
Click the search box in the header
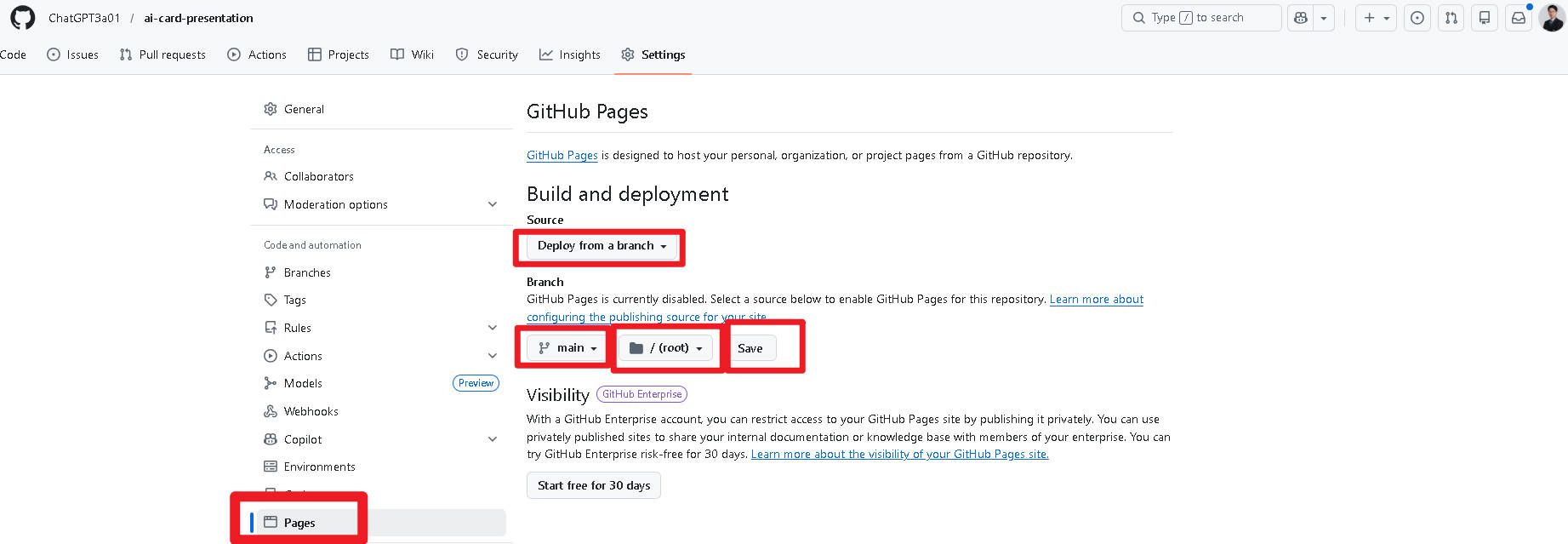pyautogui.click(x=1201, y=18)
